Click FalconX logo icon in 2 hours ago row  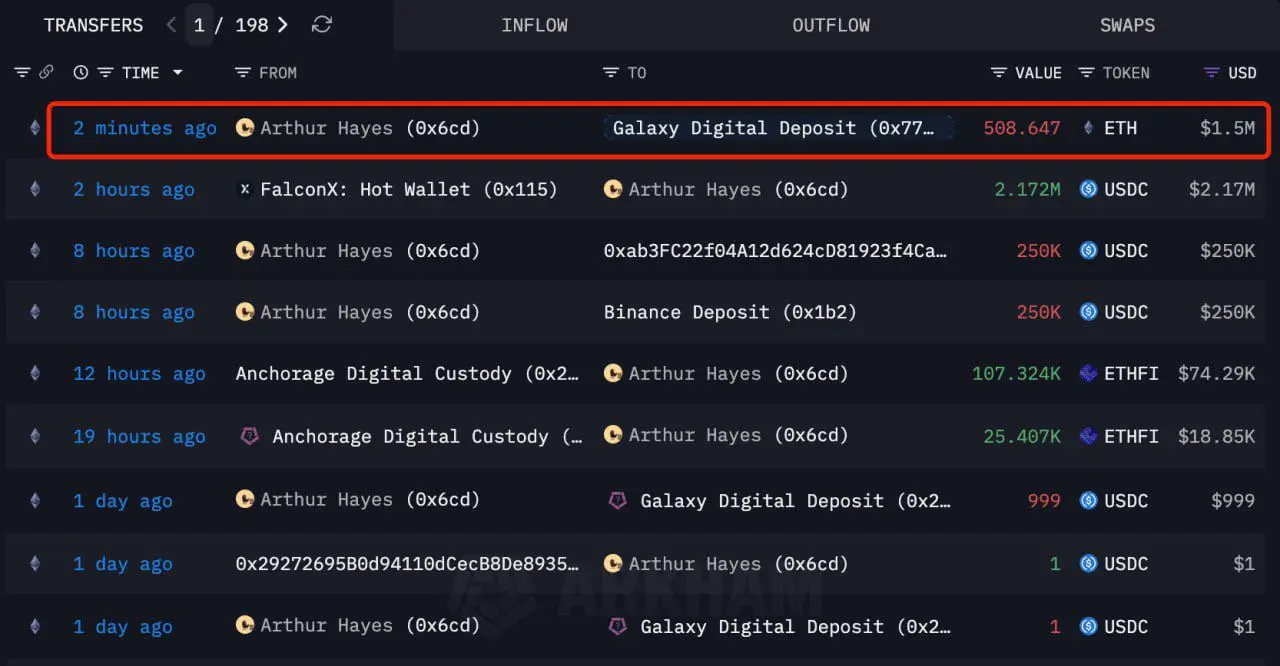[245, 190]
